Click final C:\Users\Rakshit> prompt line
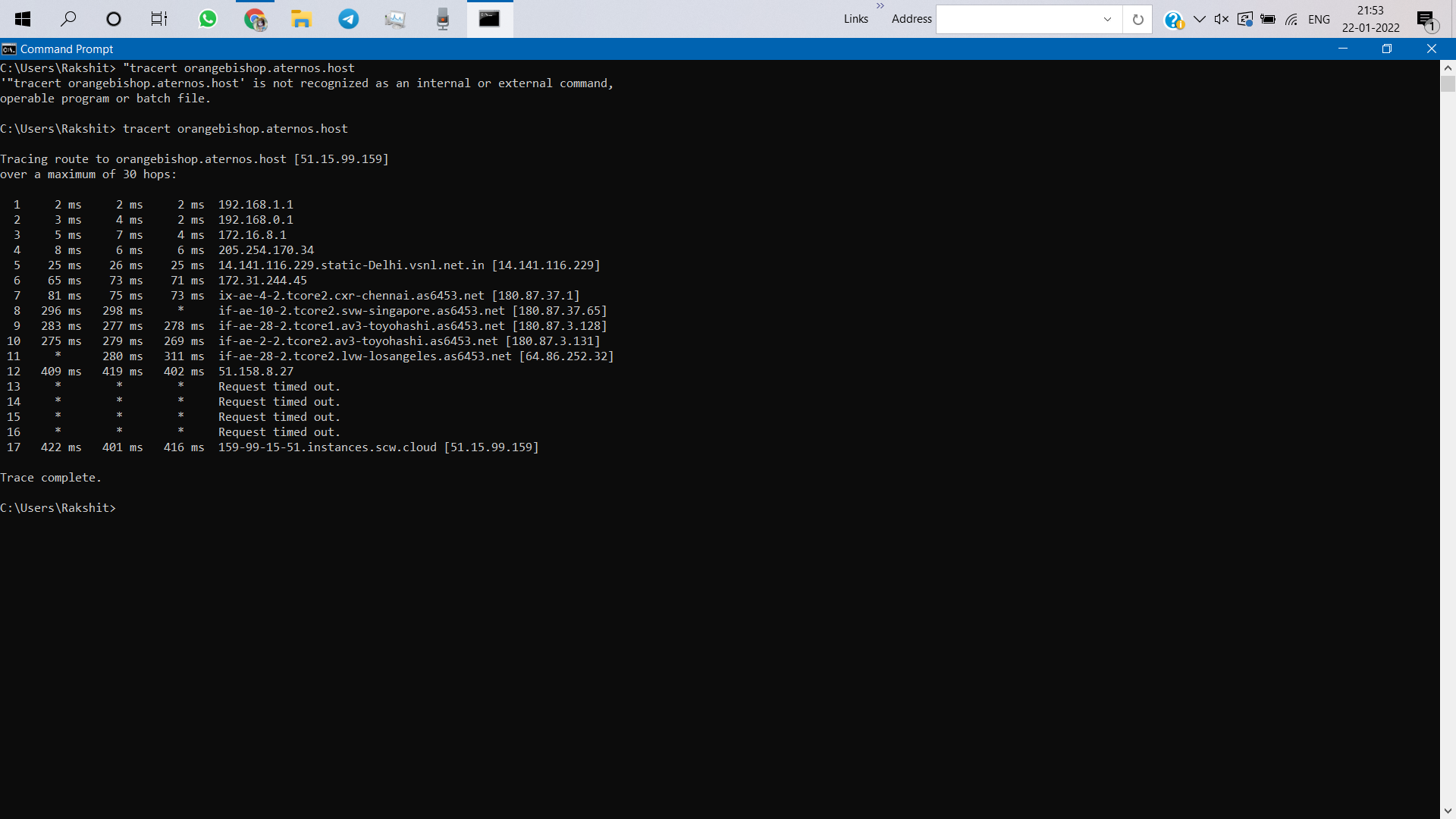1456x819 pixels. (58, 508)
